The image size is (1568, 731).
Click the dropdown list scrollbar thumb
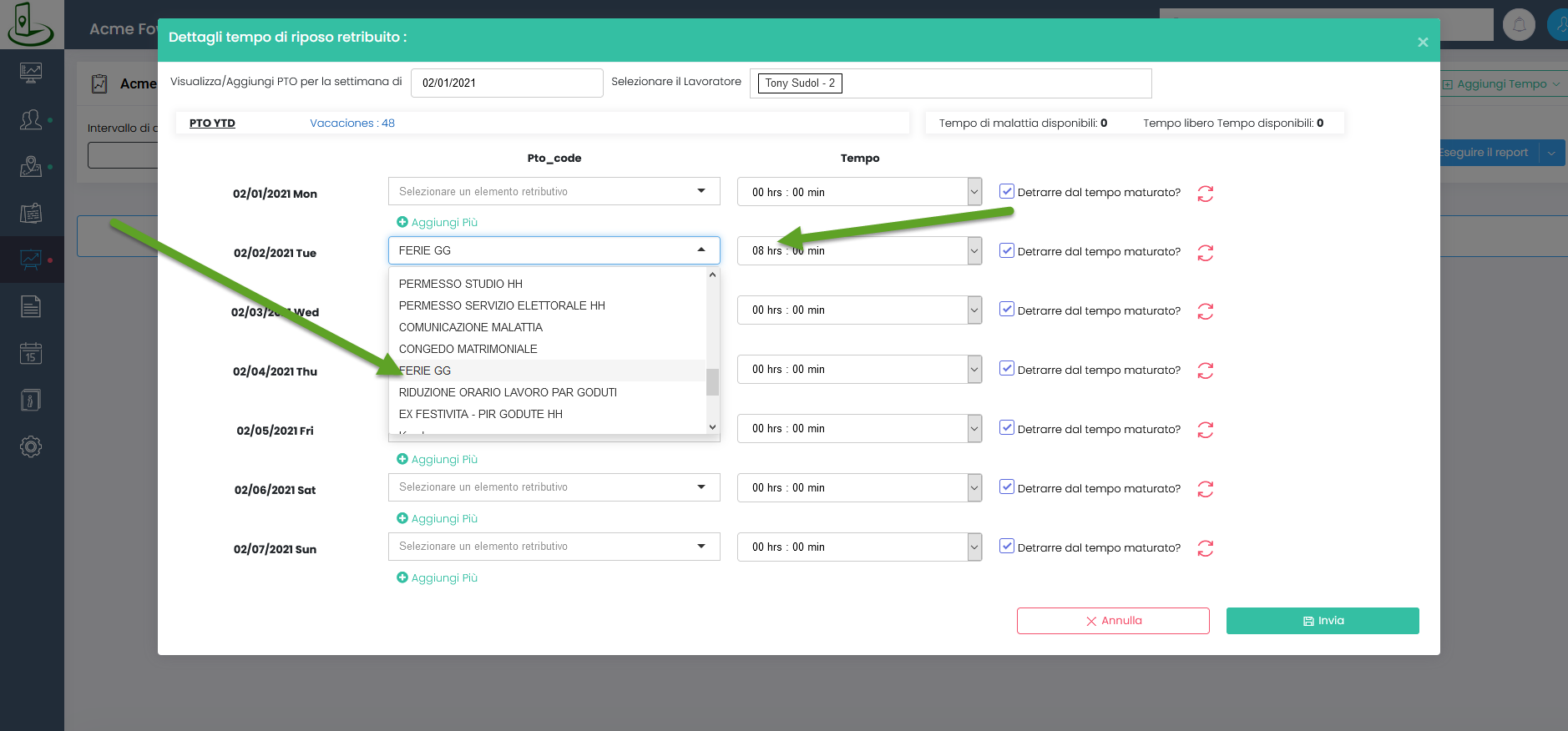click(x=712, y=382)
